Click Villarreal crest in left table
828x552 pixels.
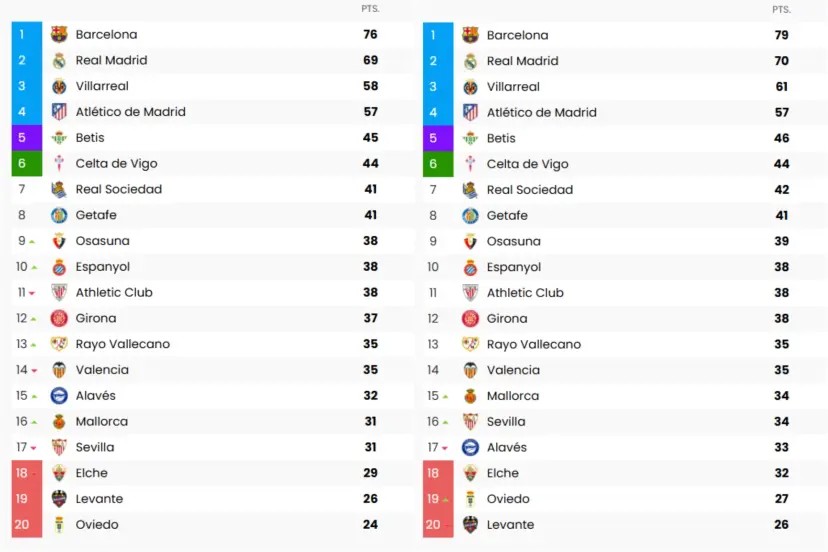pos(59,86)
